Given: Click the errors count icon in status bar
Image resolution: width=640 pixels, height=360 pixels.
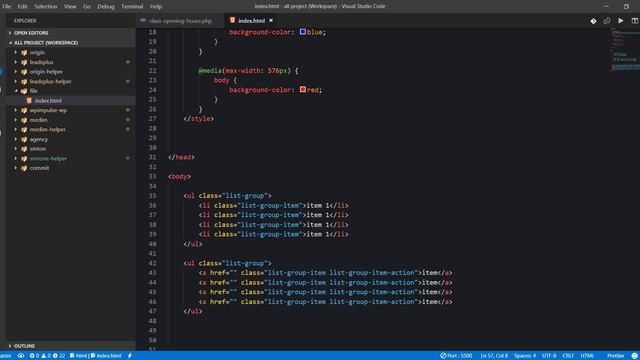Looking at the screenshot, I should click(32, 356).
